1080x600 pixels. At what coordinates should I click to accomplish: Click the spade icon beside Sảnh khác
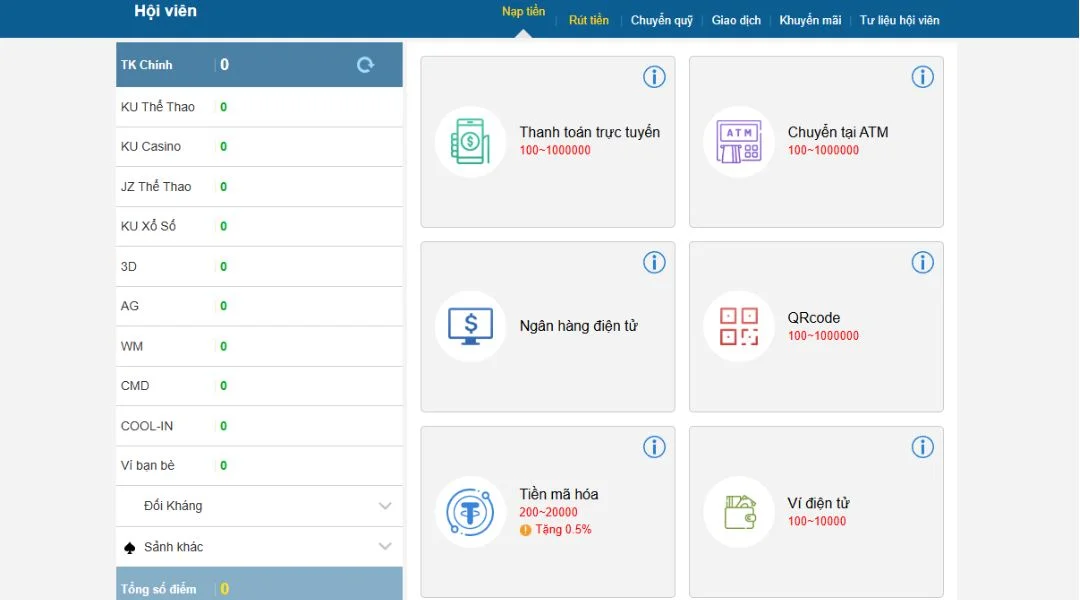pyautogui.click(x=129, y=548)
